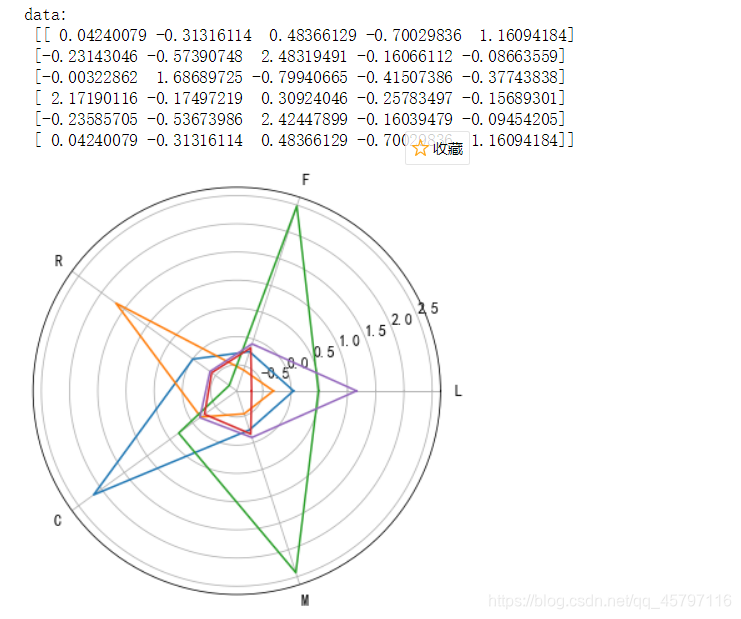
Task: Click the green line's peak near the F axis
Action: (297, 206)
